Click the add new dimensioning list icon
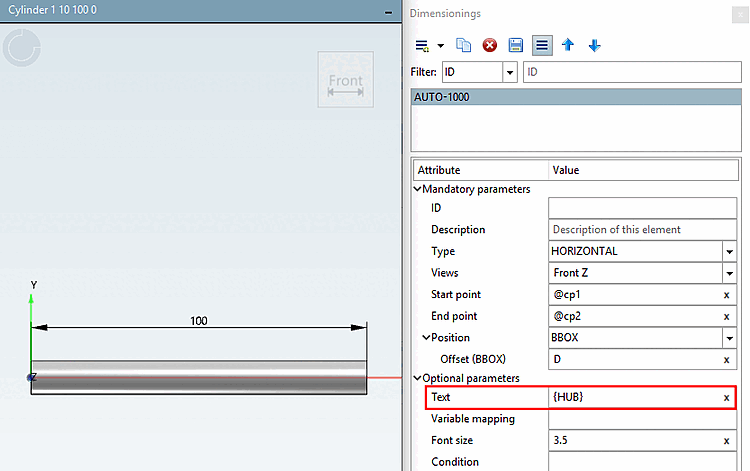 422,46
